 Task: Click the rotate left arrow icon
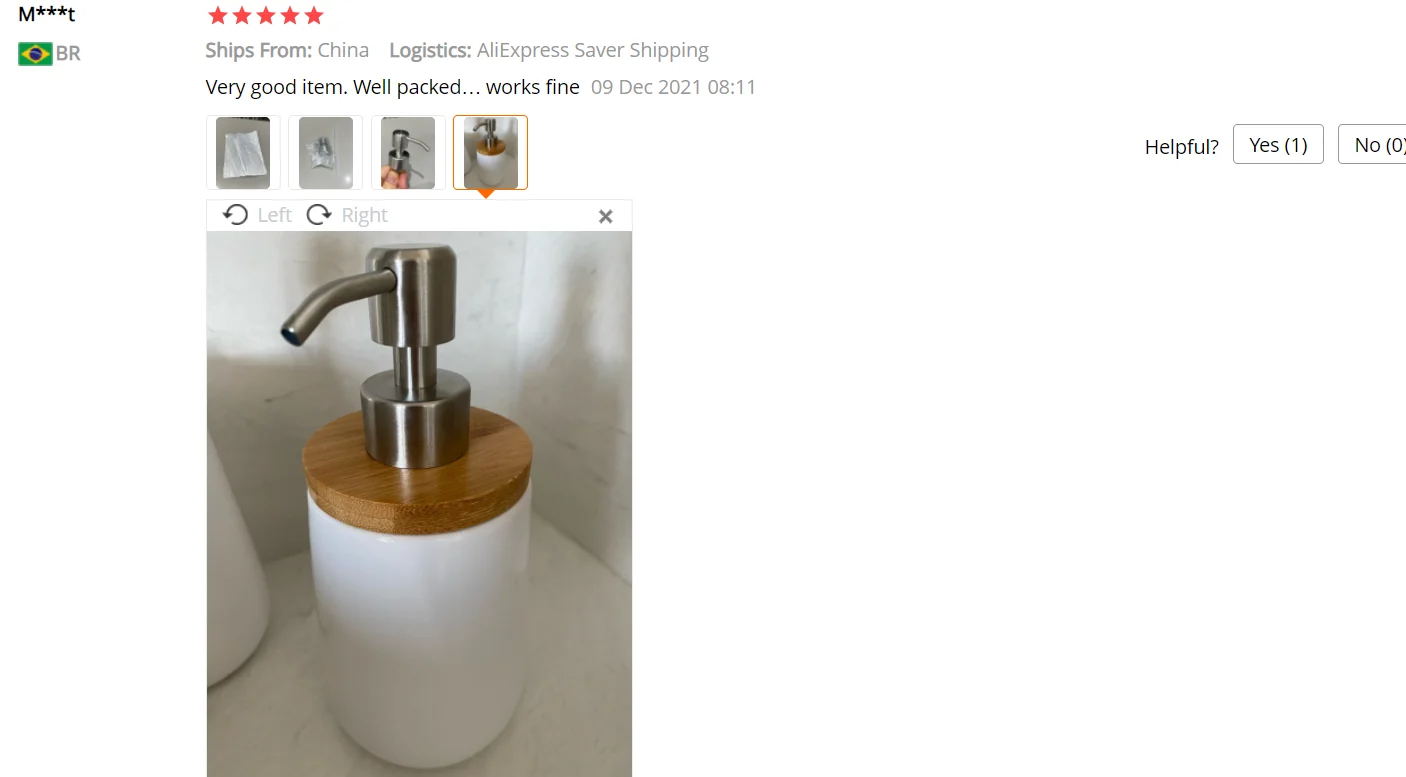[235, 215]
